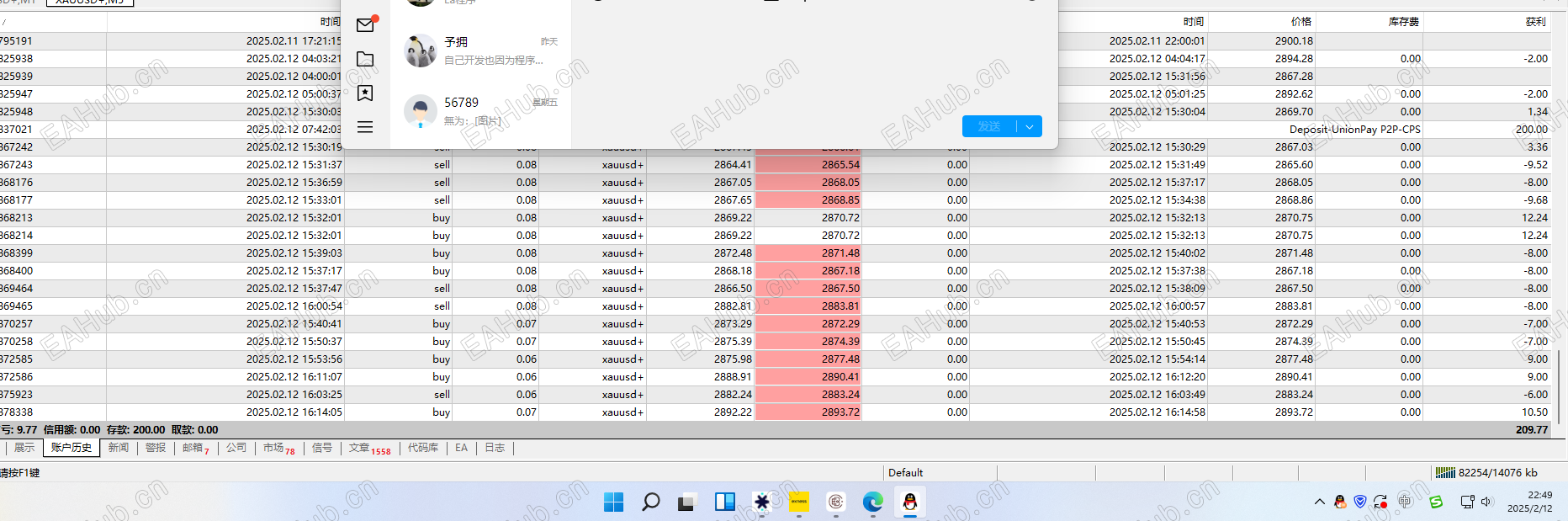Open the connection bars memory status indicator
This screenshot has height=521, width=1568.
(x=1486, y=472)
